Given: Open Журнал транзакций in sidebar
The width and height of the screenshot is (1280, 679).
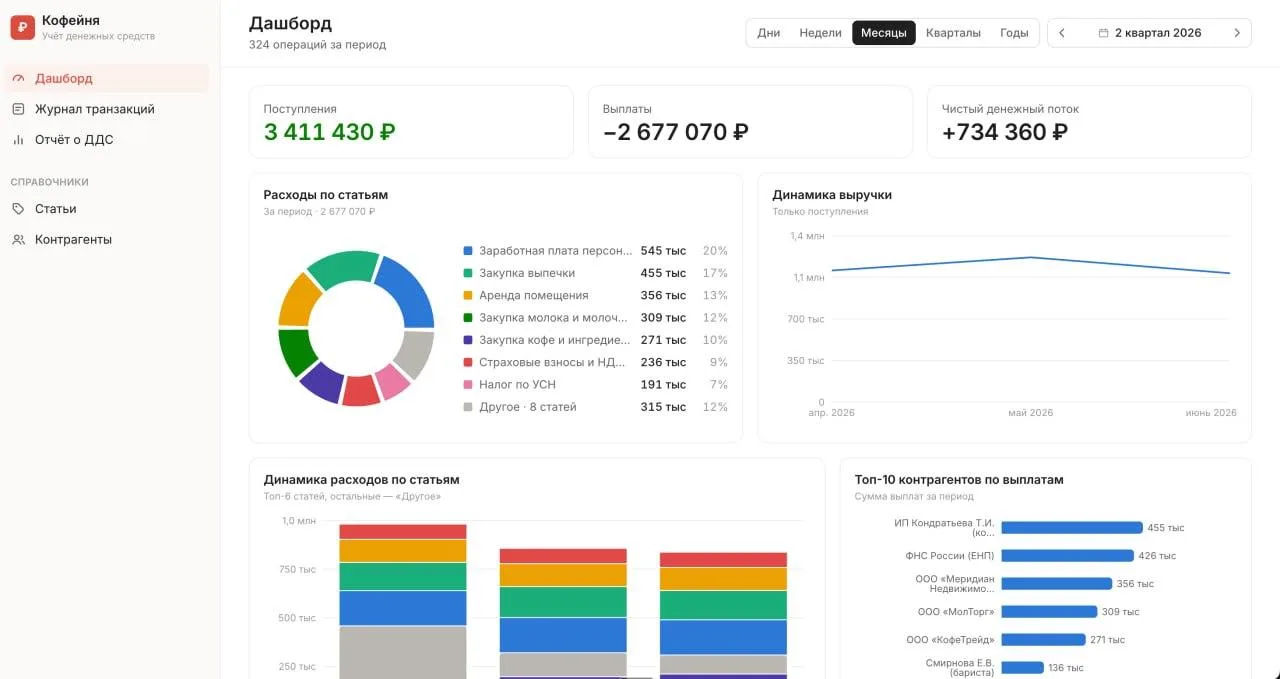Looking at the screenshot, I should (x=107, y=109).
